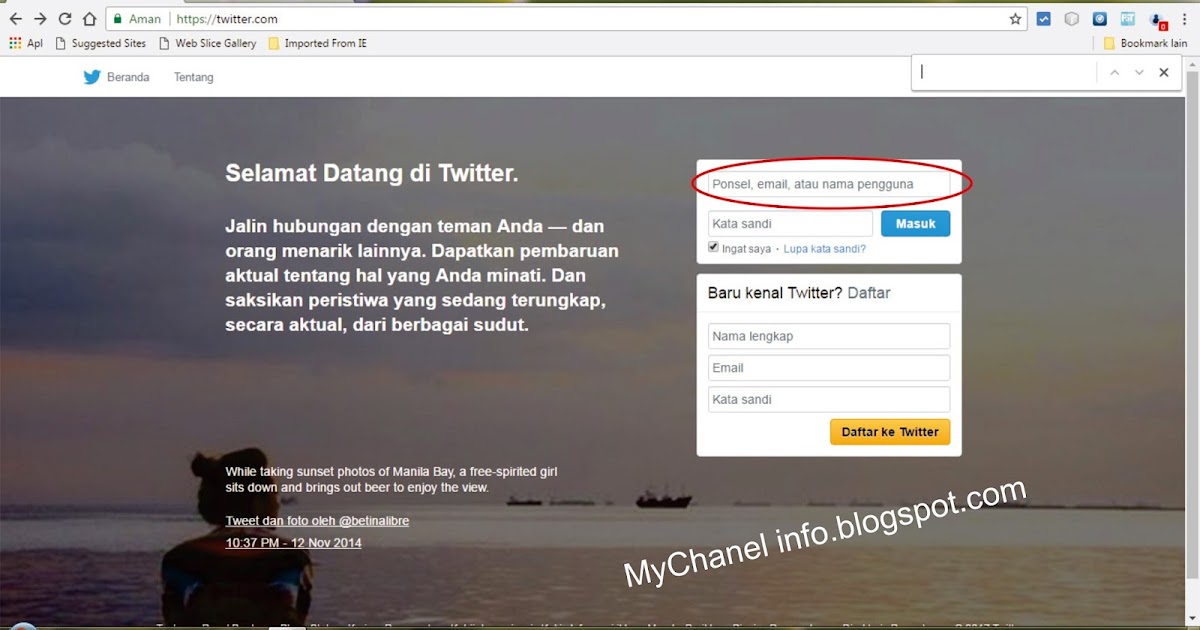The height and width of the screenshot is (630, 1200).
Task: Close the find-in-page bar
Action: [x=1164, y=72]
